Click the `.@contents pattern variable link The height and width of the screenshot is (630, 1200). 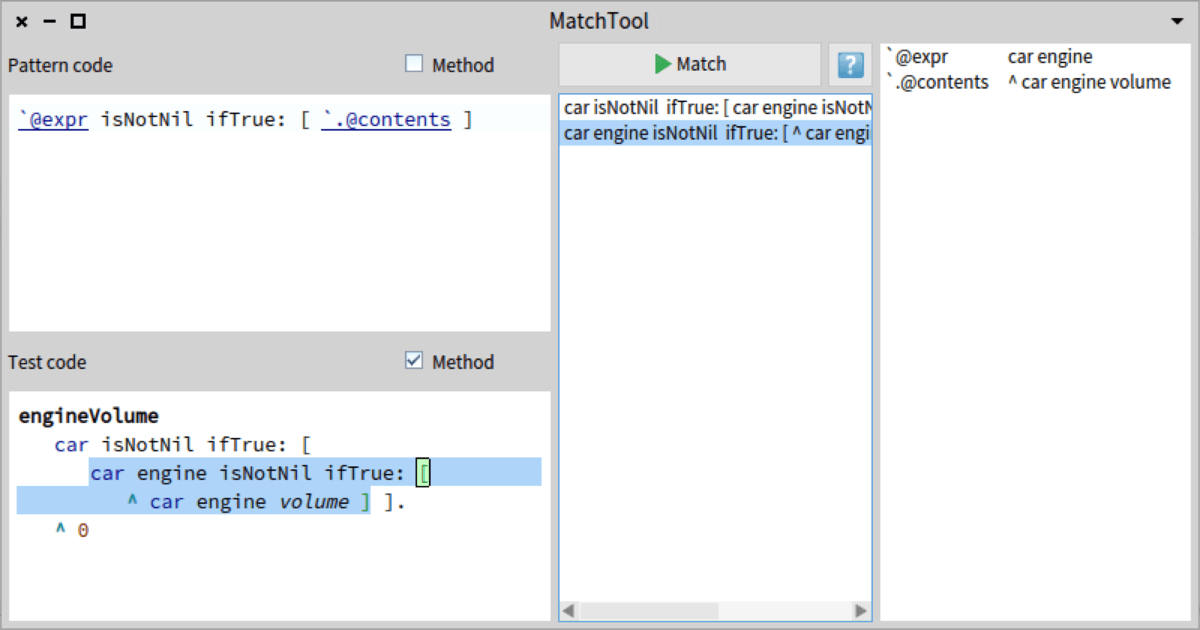[386, 120]
